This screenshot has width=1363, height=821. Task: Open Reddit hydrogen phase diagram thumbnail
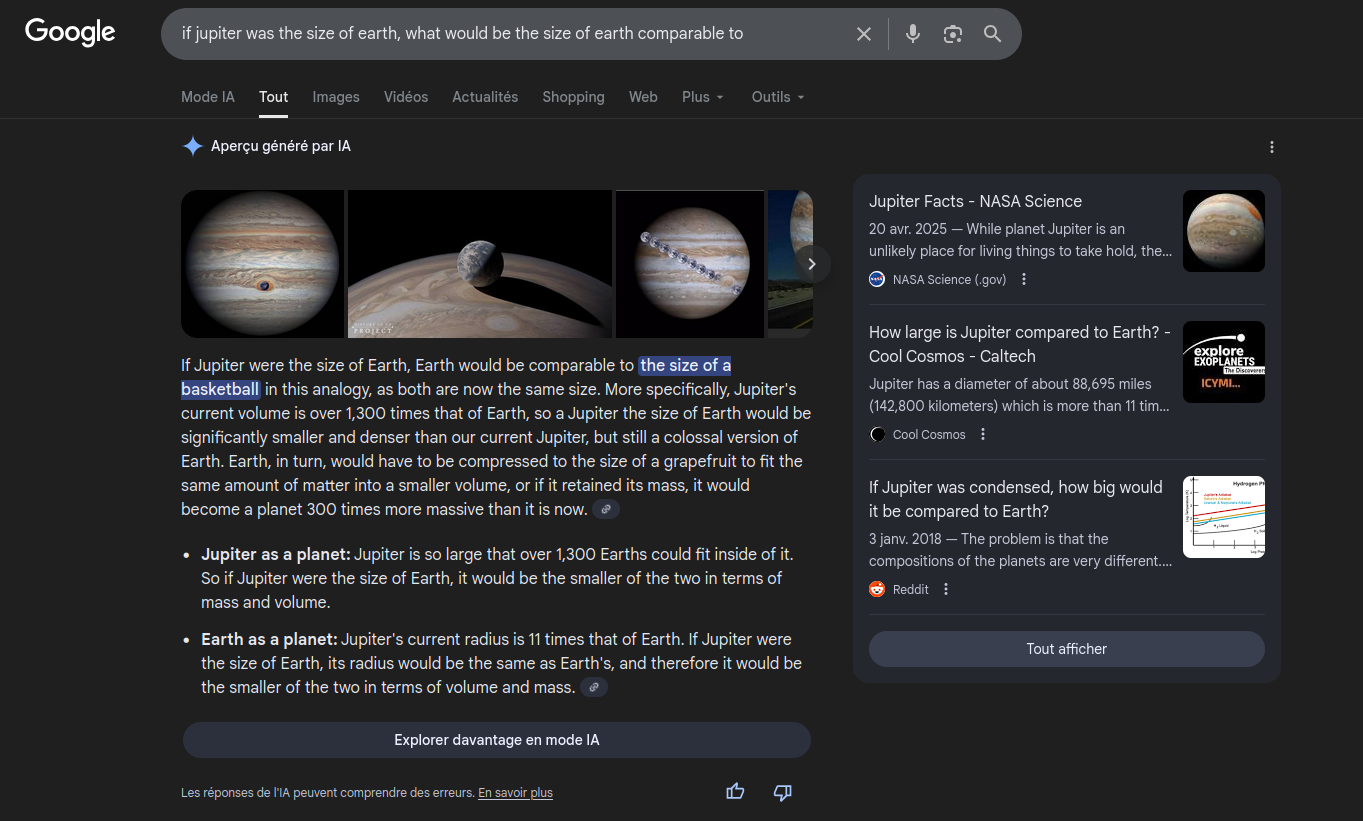coord(1224,517)
